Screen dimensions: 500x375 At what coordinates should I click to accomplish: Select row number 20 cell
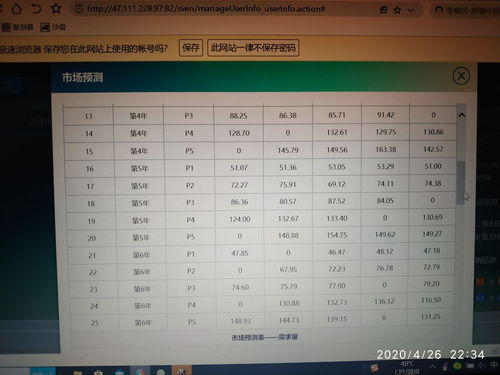92,238
